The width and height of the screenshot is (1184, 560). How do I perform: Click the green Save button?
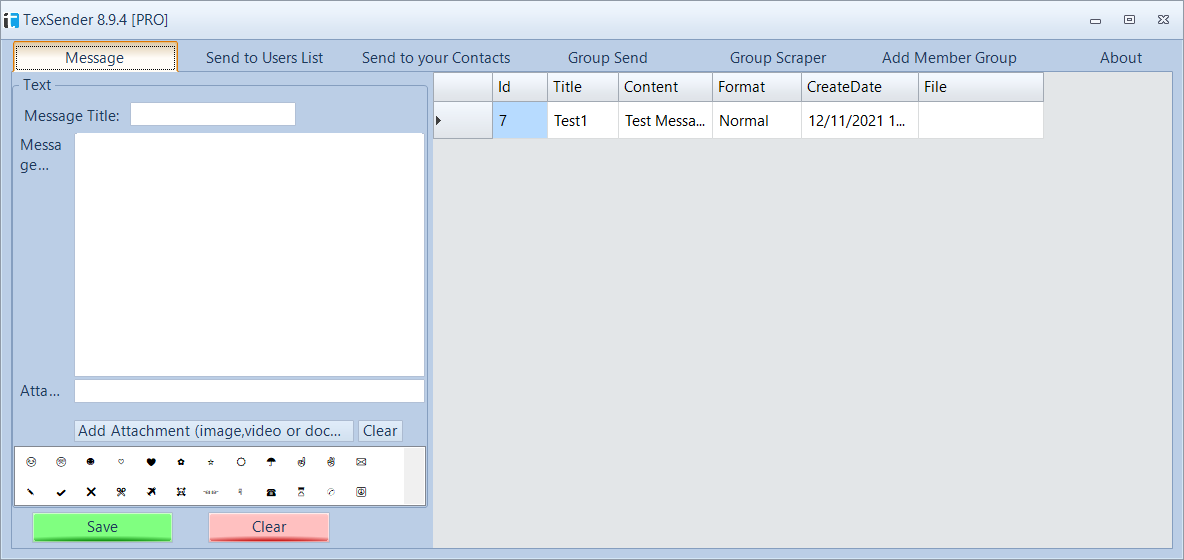tap(103, 527)
